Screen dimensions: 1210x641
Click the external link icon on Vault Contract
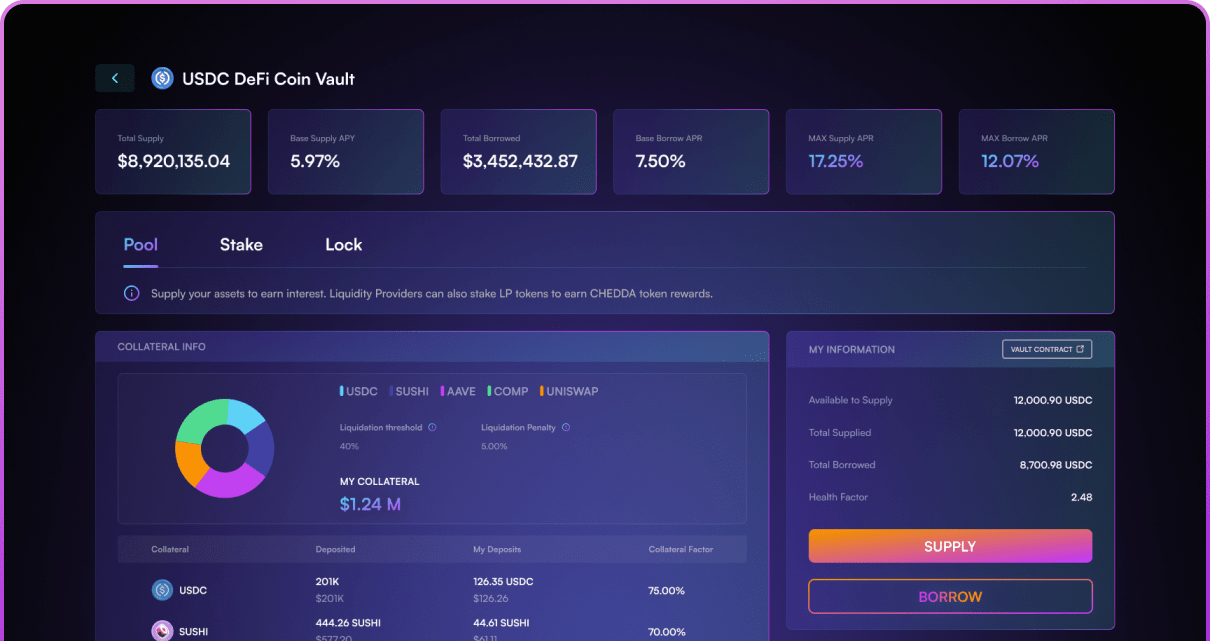[1083, 349]
